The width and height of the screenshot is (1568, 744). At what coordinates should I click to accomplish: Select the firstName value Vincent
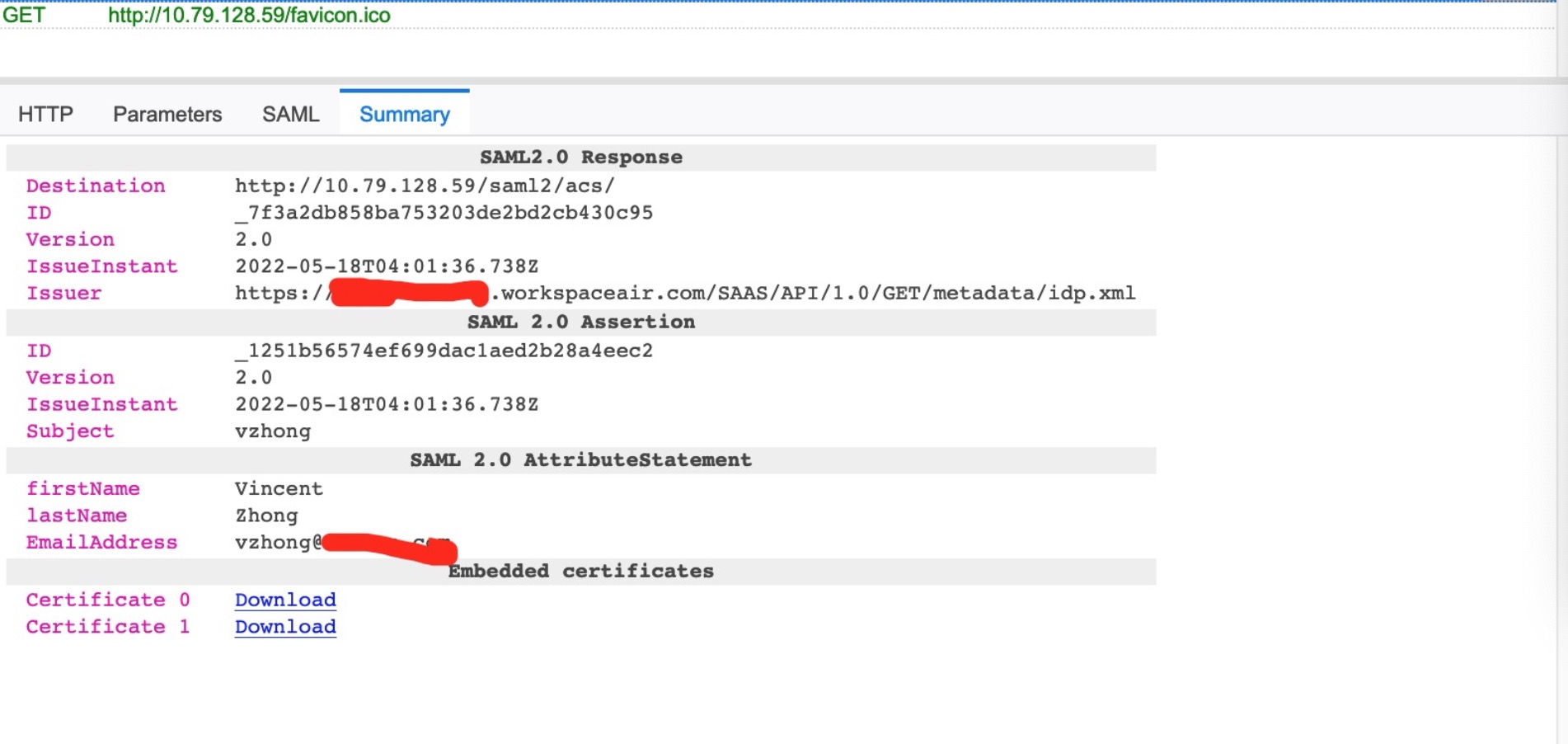point(278,488)
